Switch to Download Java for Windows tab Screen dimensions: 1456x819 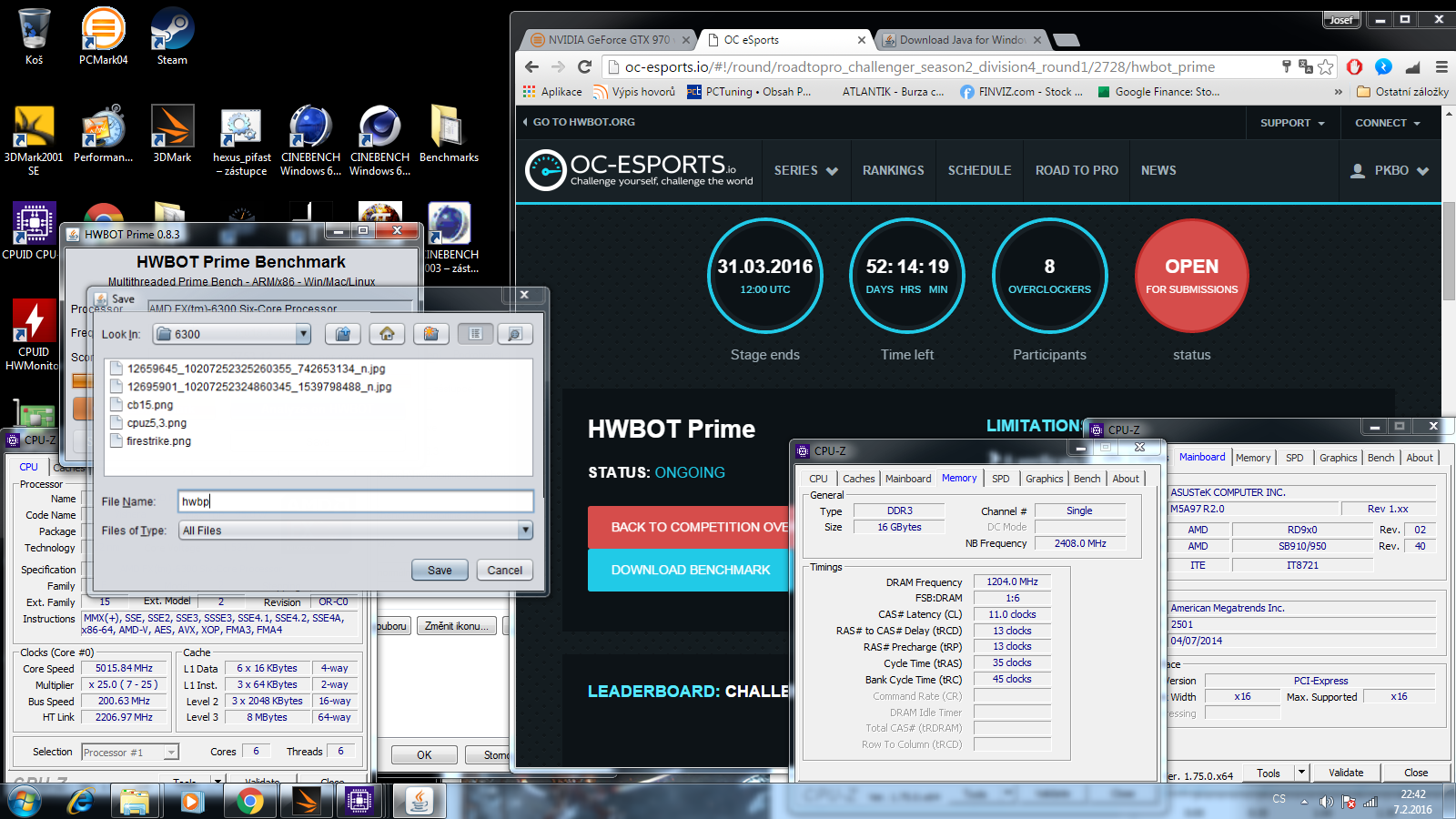(x=963, y=40)
